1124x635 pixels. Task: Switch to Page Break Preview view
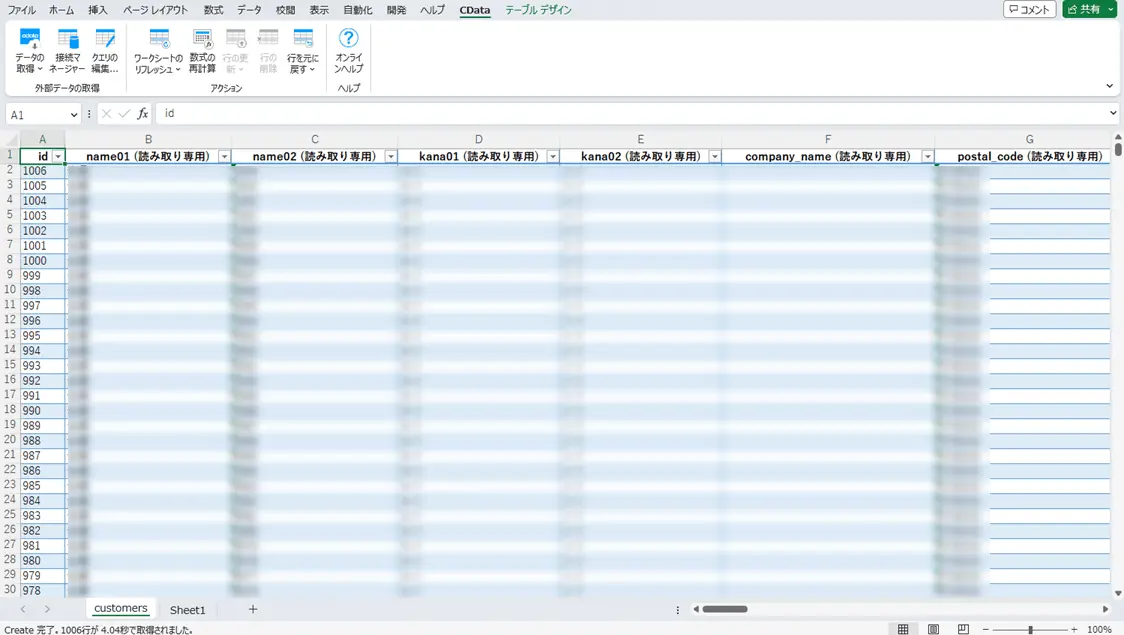tap(963, 629)
